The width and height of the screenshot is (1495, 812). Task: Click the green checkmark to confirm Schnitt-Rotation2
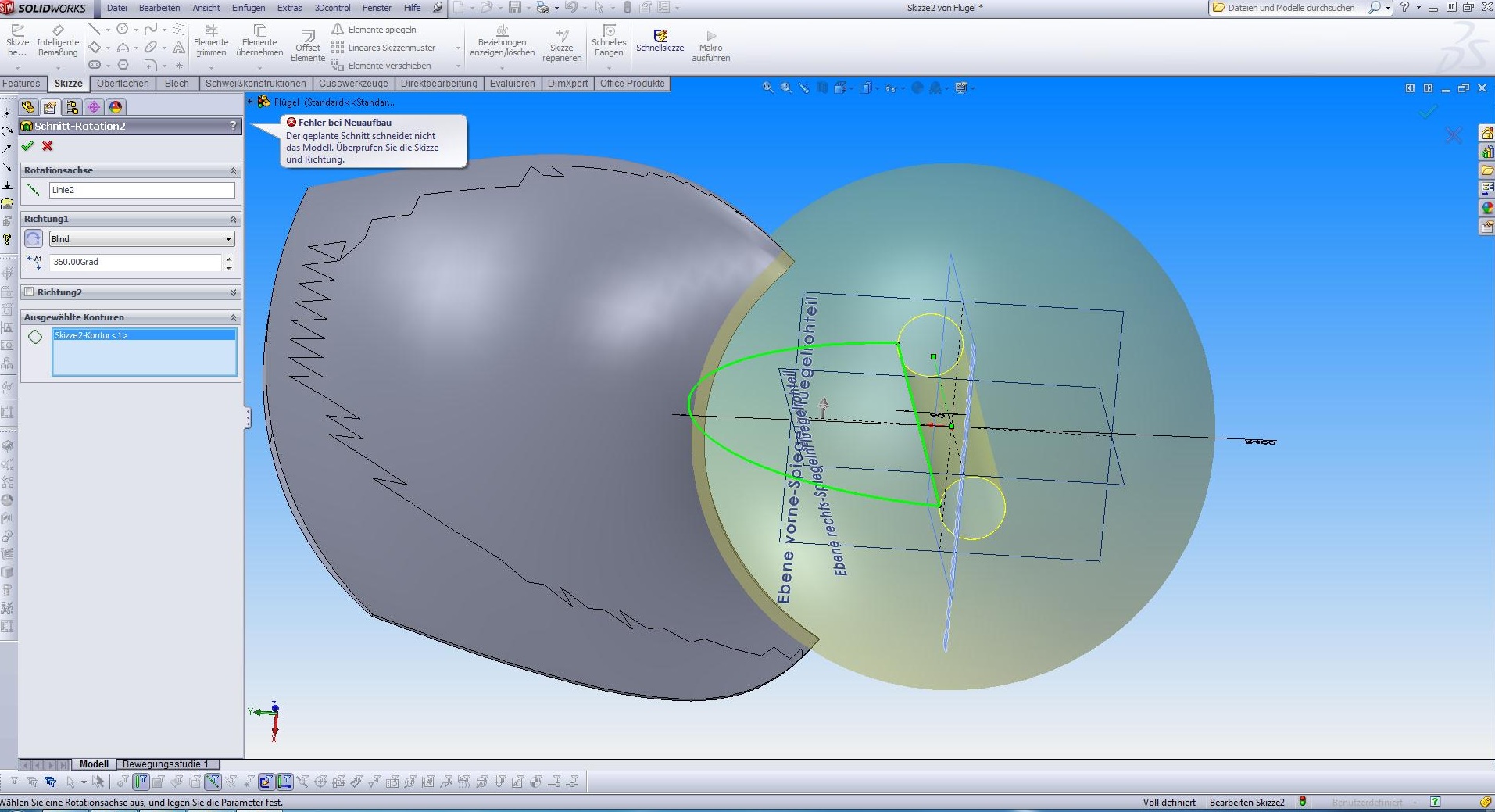[x=28, y=146]
